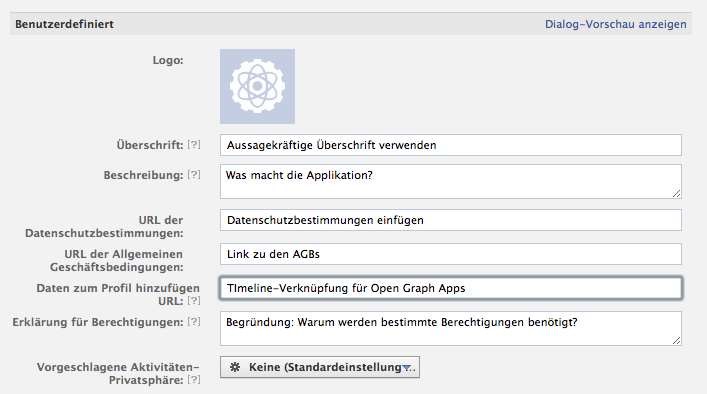Open the Dialog-Vorschau anzeigen link

click(615, 24)
